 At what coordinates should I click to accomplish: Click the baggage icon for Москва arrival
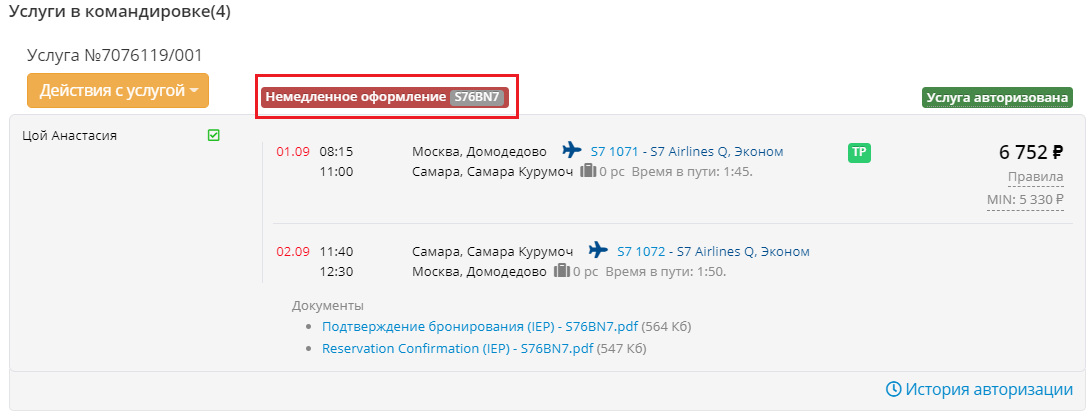coord(562,271)
